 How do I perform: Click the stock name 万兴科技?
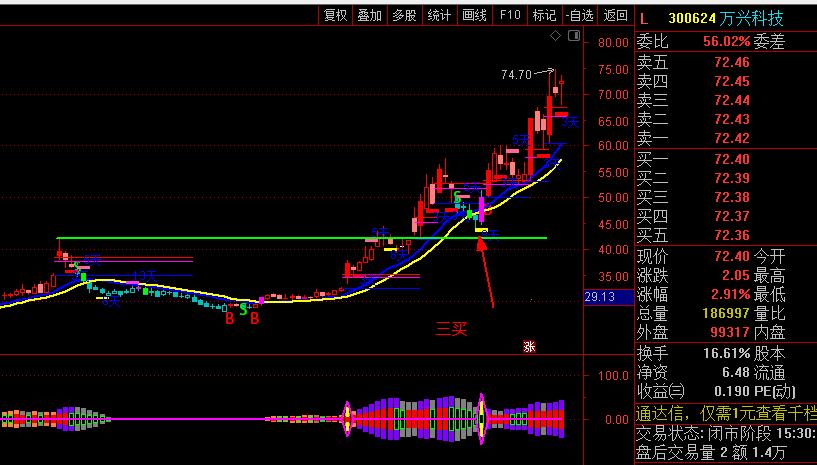point(751,19)
